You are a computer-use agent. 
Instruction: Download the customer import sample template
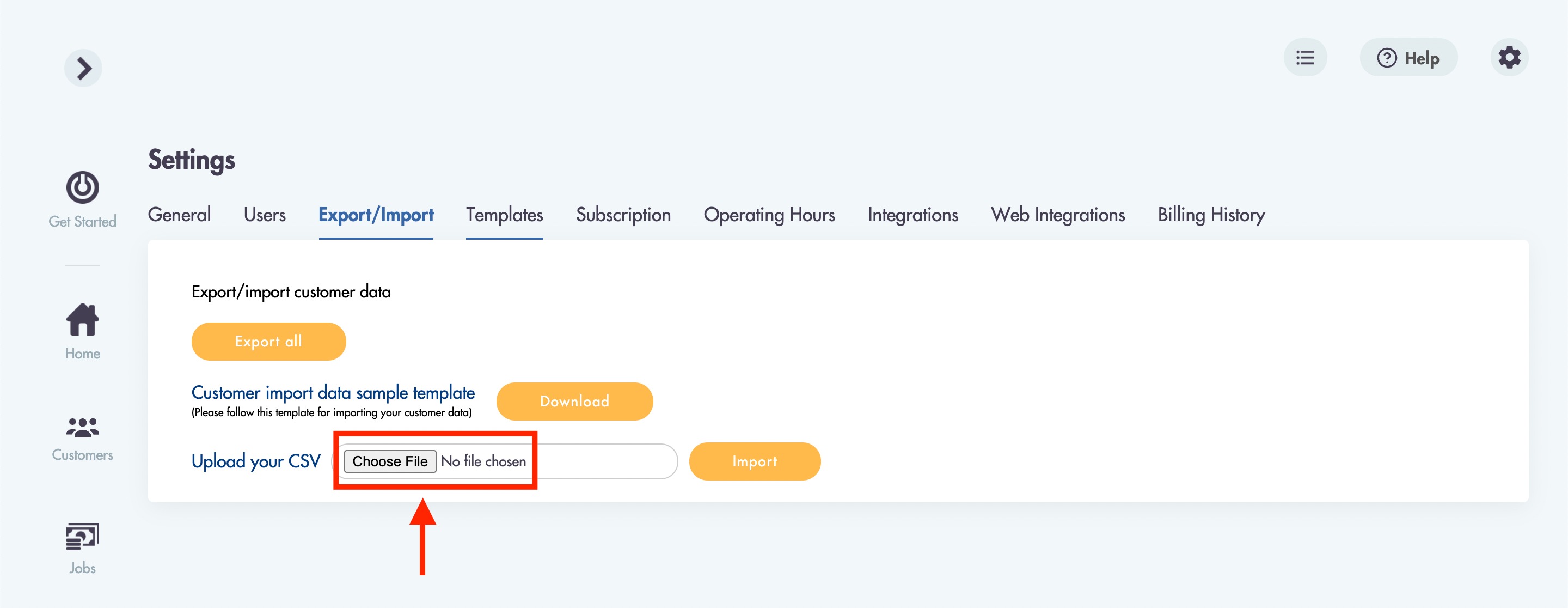(574, 402)
